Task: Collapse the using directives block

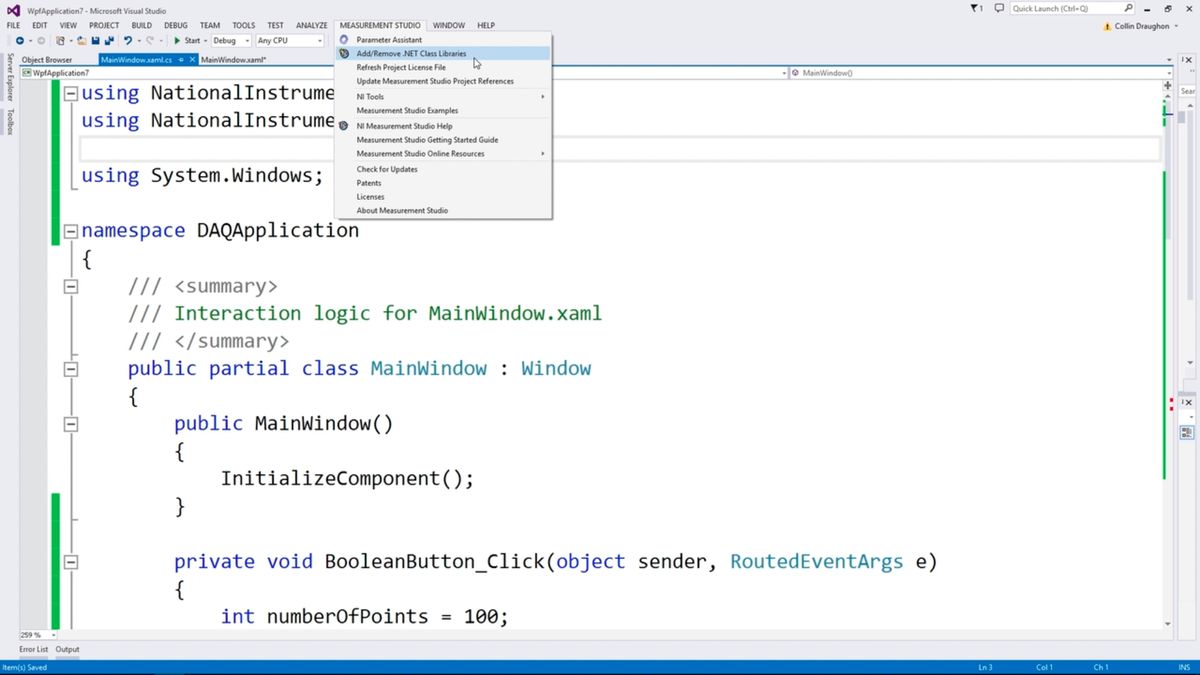Action: point(71,93)
